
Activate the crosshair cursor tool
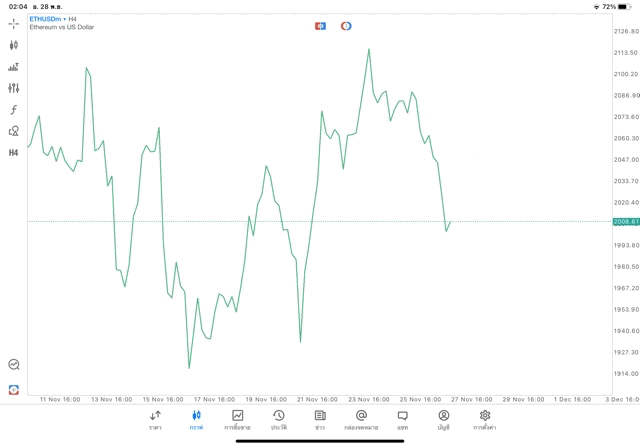coord(13,23)
